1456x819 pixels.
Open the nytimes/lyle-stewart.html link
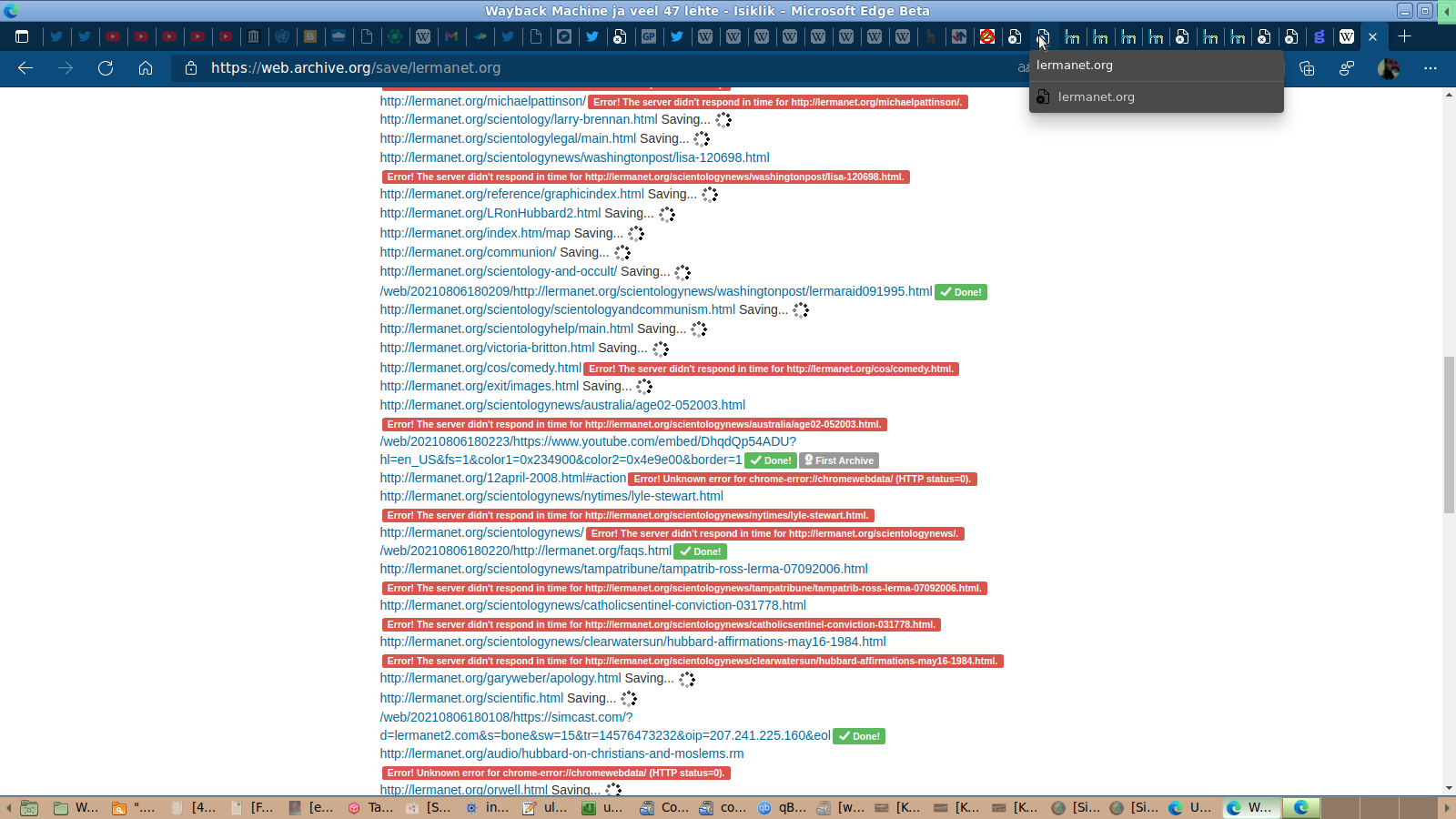[551, 496]
